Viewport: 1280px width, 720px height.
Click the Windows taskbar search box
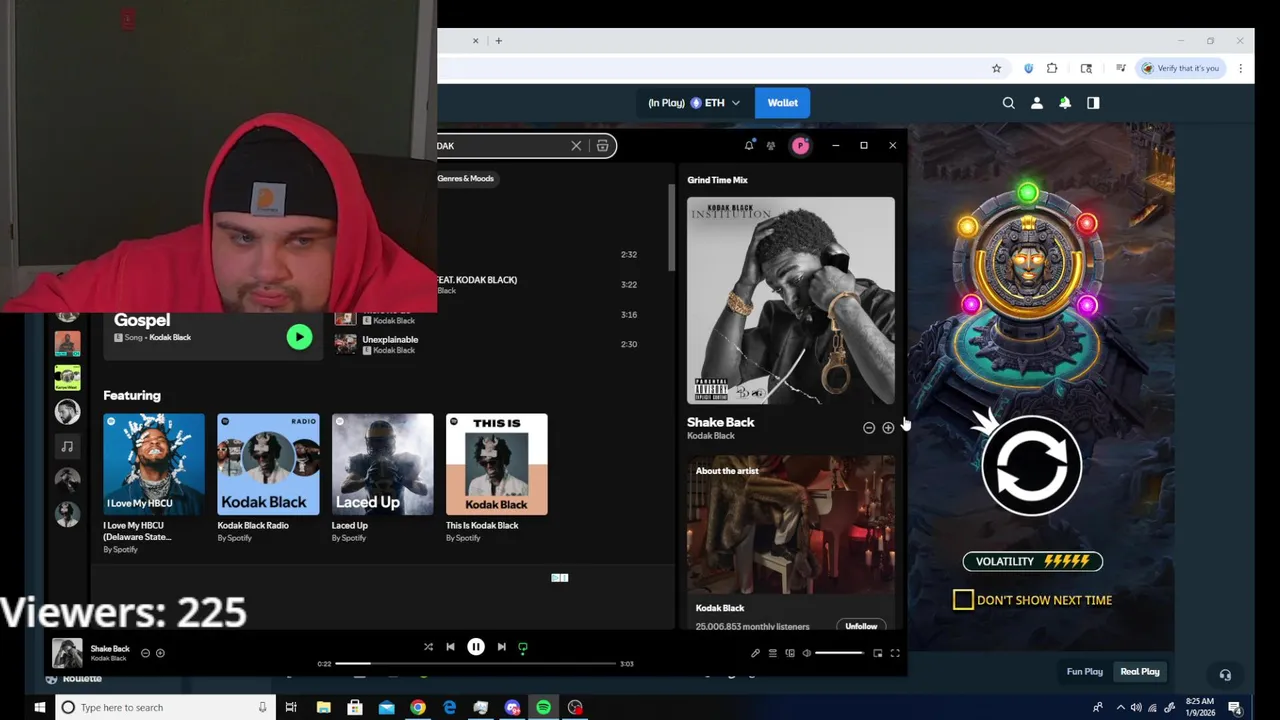(x=165, y=707)
